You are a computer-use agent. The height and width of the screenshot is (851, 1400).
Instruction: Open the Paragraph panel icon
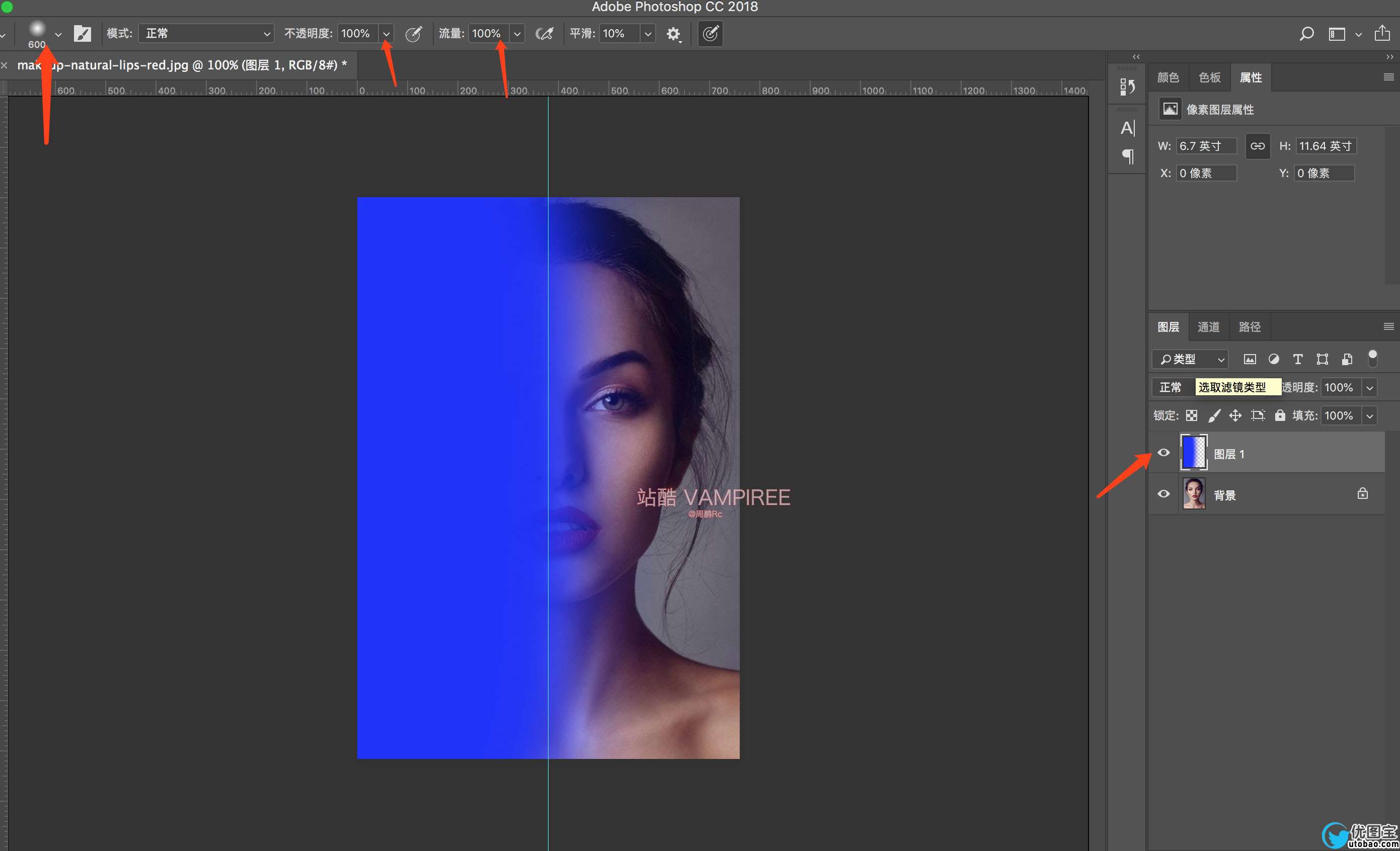pyautogui.click(x=1128, y=156)
